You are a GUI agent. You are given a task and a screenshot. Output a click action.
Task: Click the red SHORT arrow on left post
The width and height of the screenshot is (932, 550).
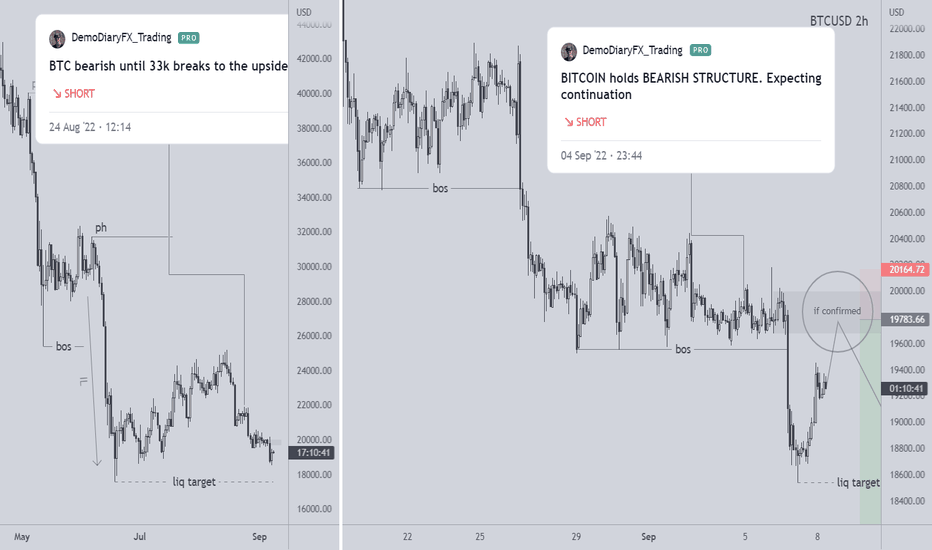click(x=57, y=93)
